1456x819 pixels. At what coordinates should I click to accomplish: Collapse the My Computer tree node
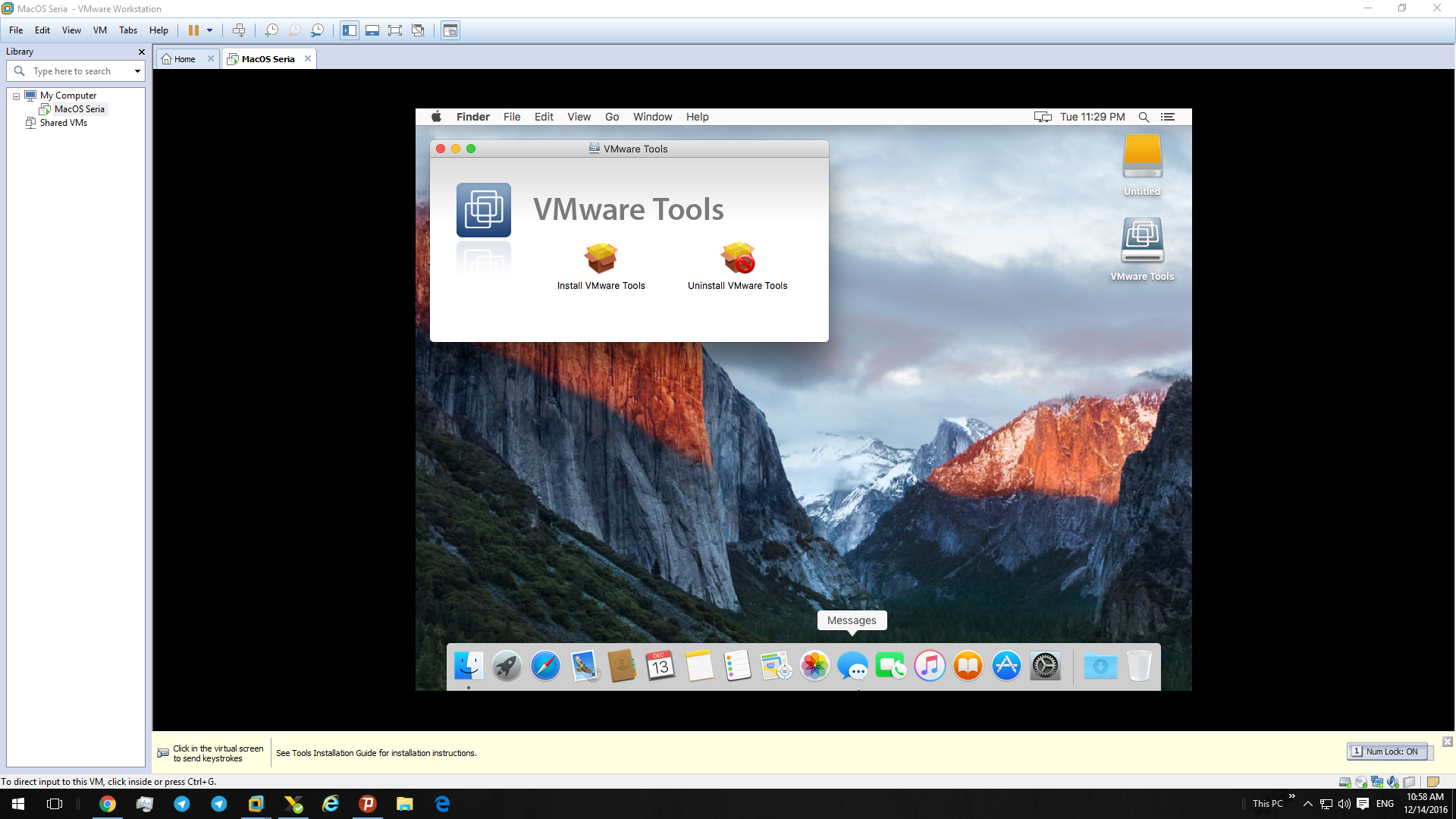point(16,96)
